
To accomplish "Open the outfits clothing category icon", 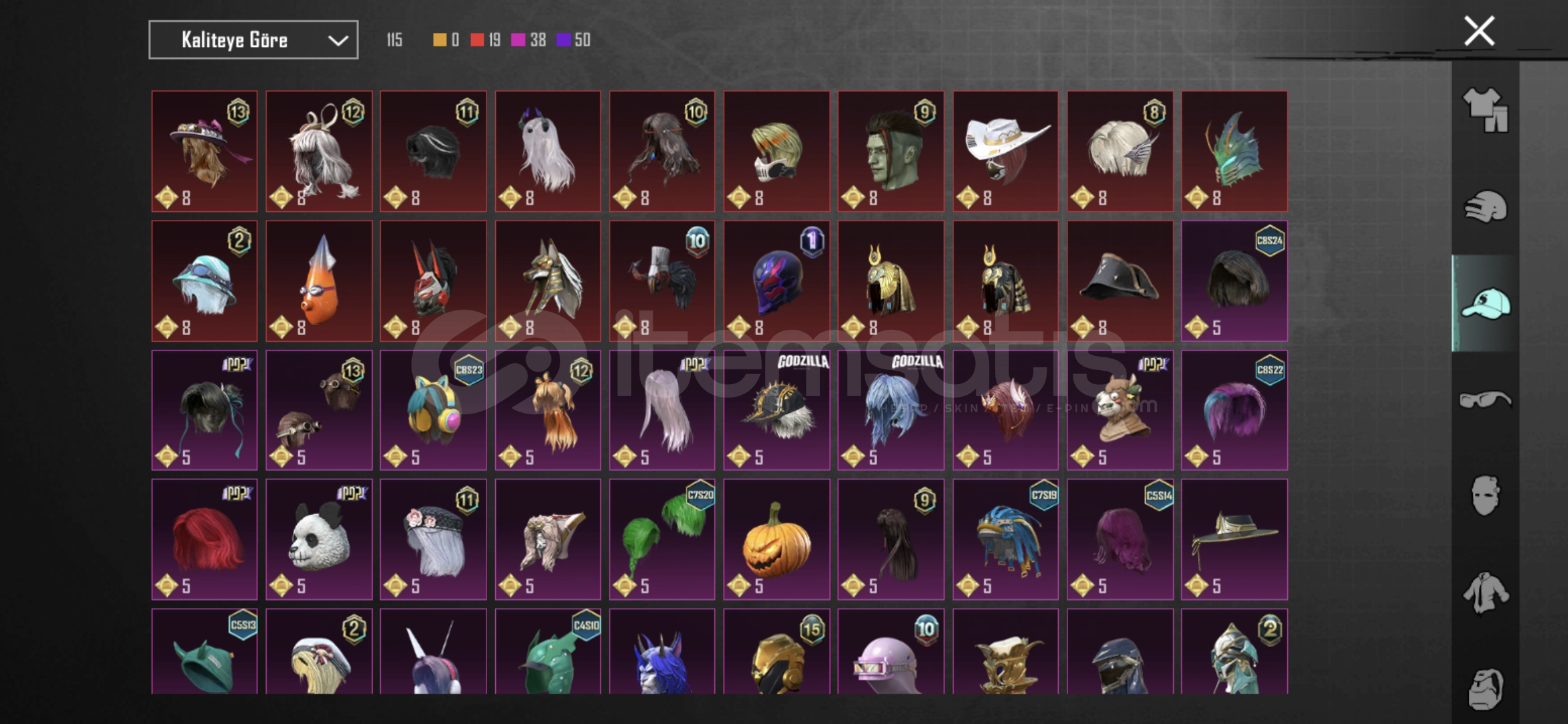I will pyautogui.click(x=1485, y=110).
